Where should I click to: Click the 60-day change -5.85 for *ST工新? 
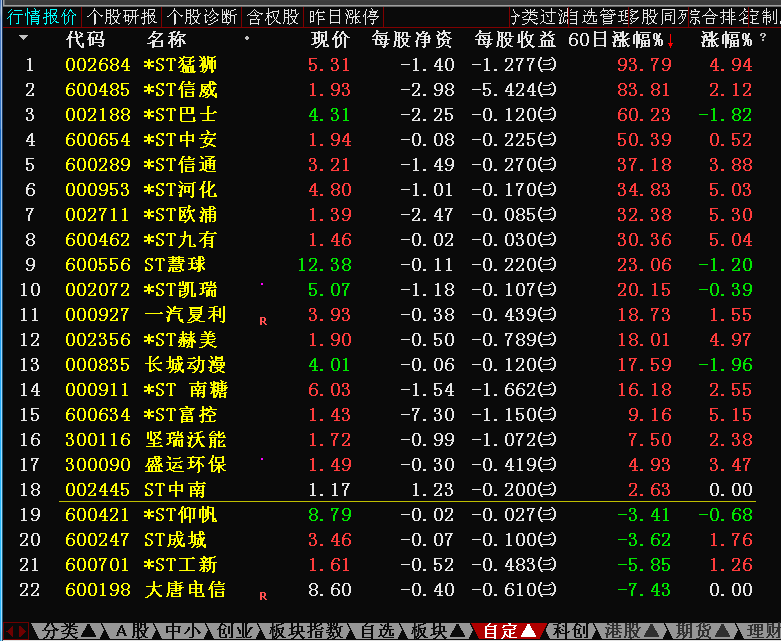644,565
